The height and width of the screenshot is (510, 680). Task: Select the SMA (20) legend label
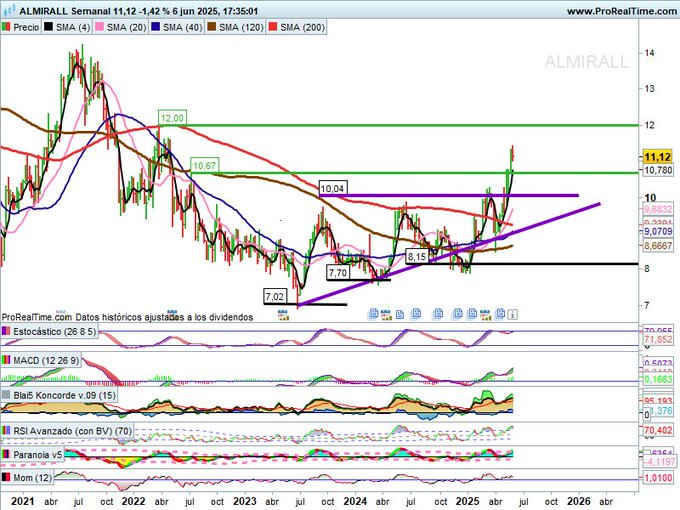click(126, 27)
